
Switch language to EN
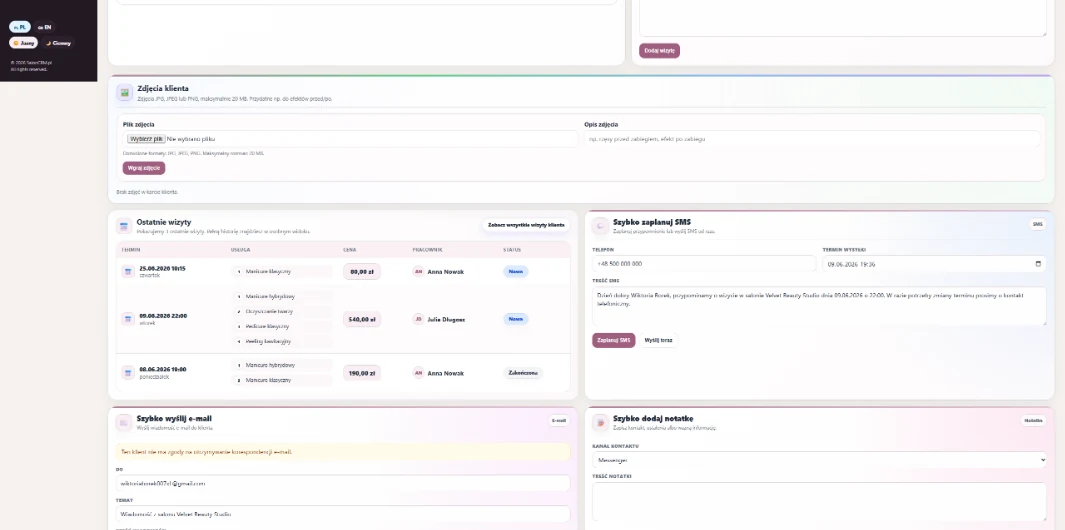click(x=45, y=27)
